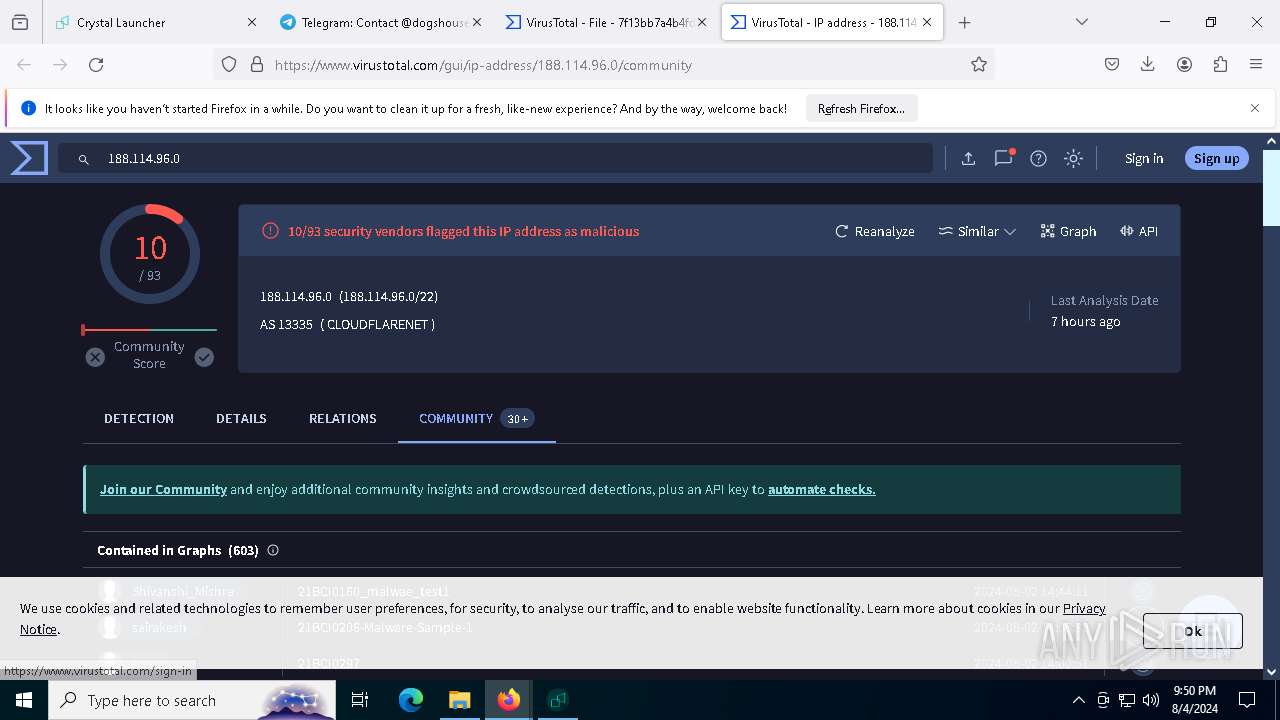The height and width of the screenshot is (720, 1280).
Task: Reload the current page
Action: coord(96,64)
